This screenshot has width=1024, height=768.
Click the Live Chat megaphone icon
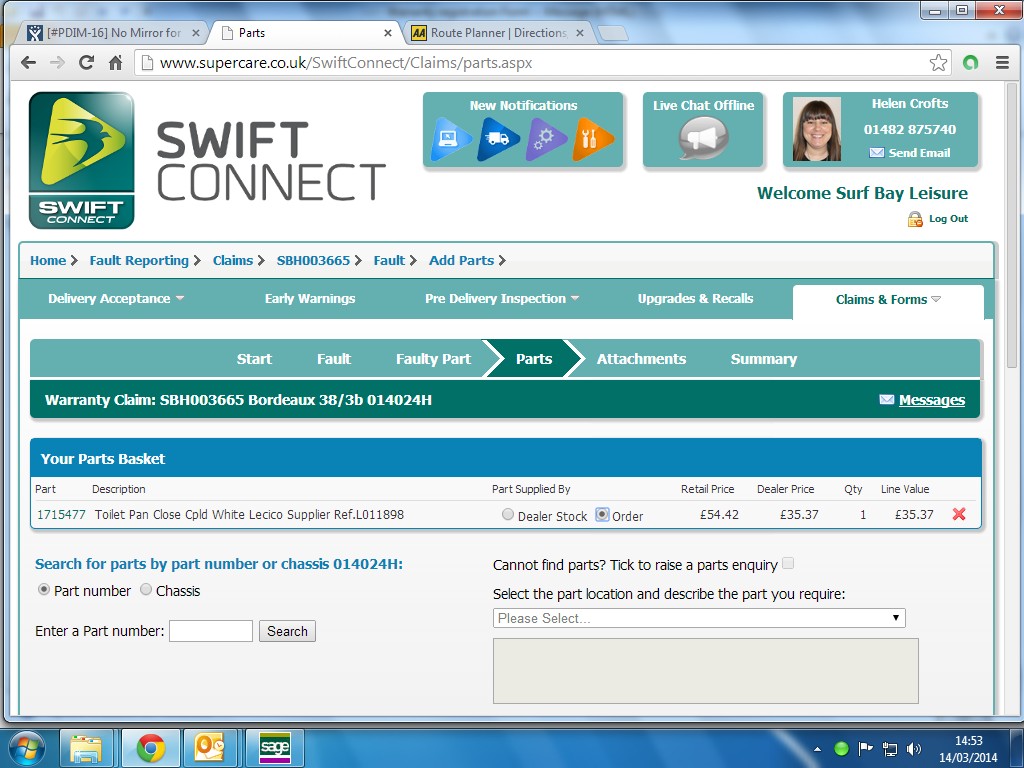click(x=703, y=138)
